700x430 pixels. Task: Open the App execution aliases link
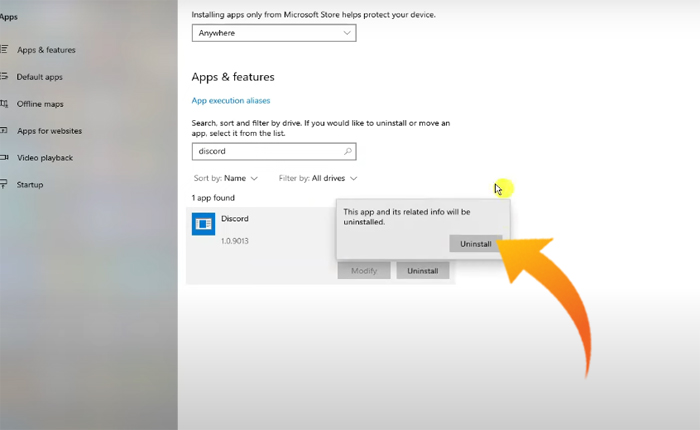(230, 101)
